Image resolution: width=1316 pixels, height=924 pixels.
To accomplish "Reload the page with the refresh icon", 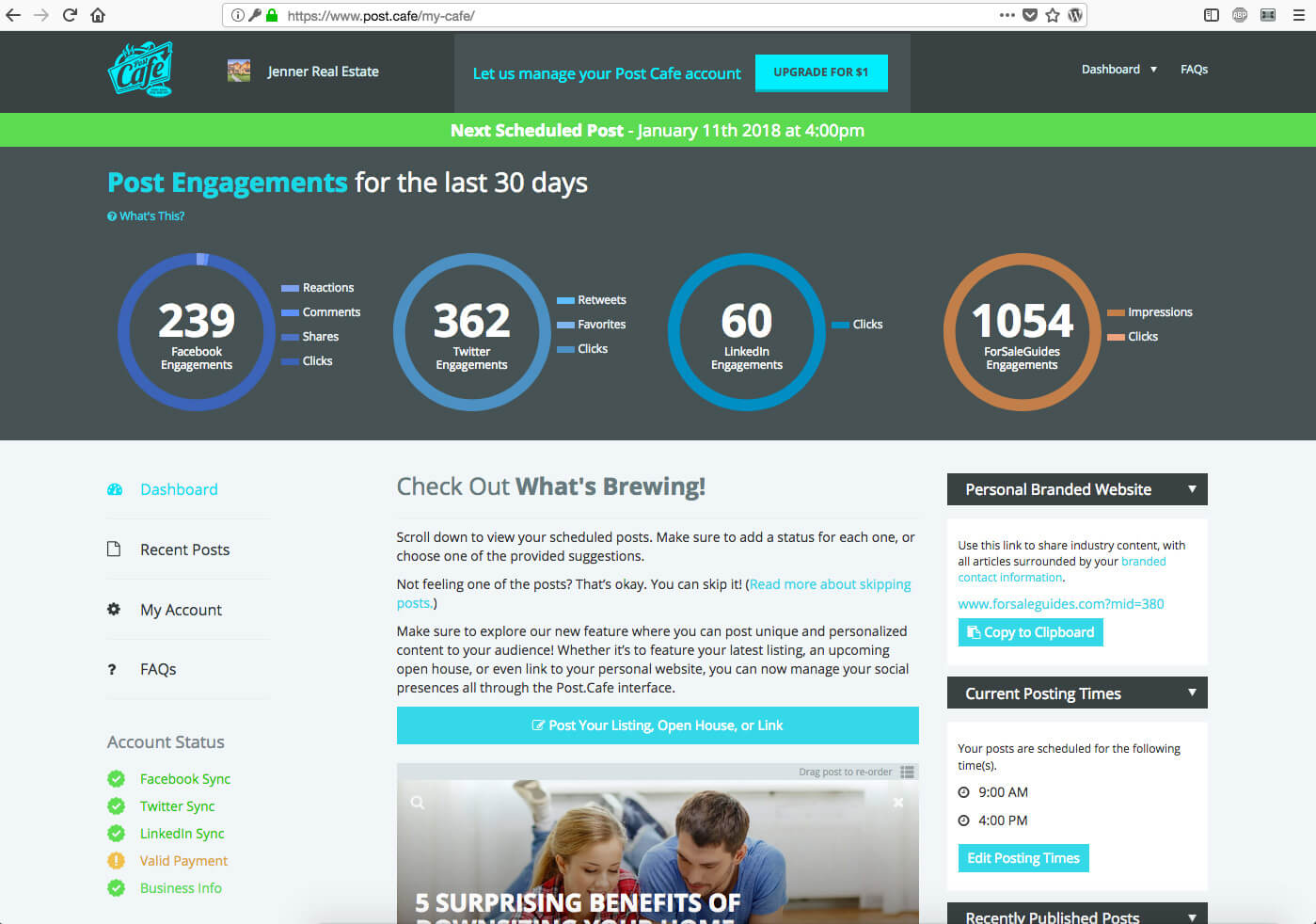I will [x=70, y=15].
